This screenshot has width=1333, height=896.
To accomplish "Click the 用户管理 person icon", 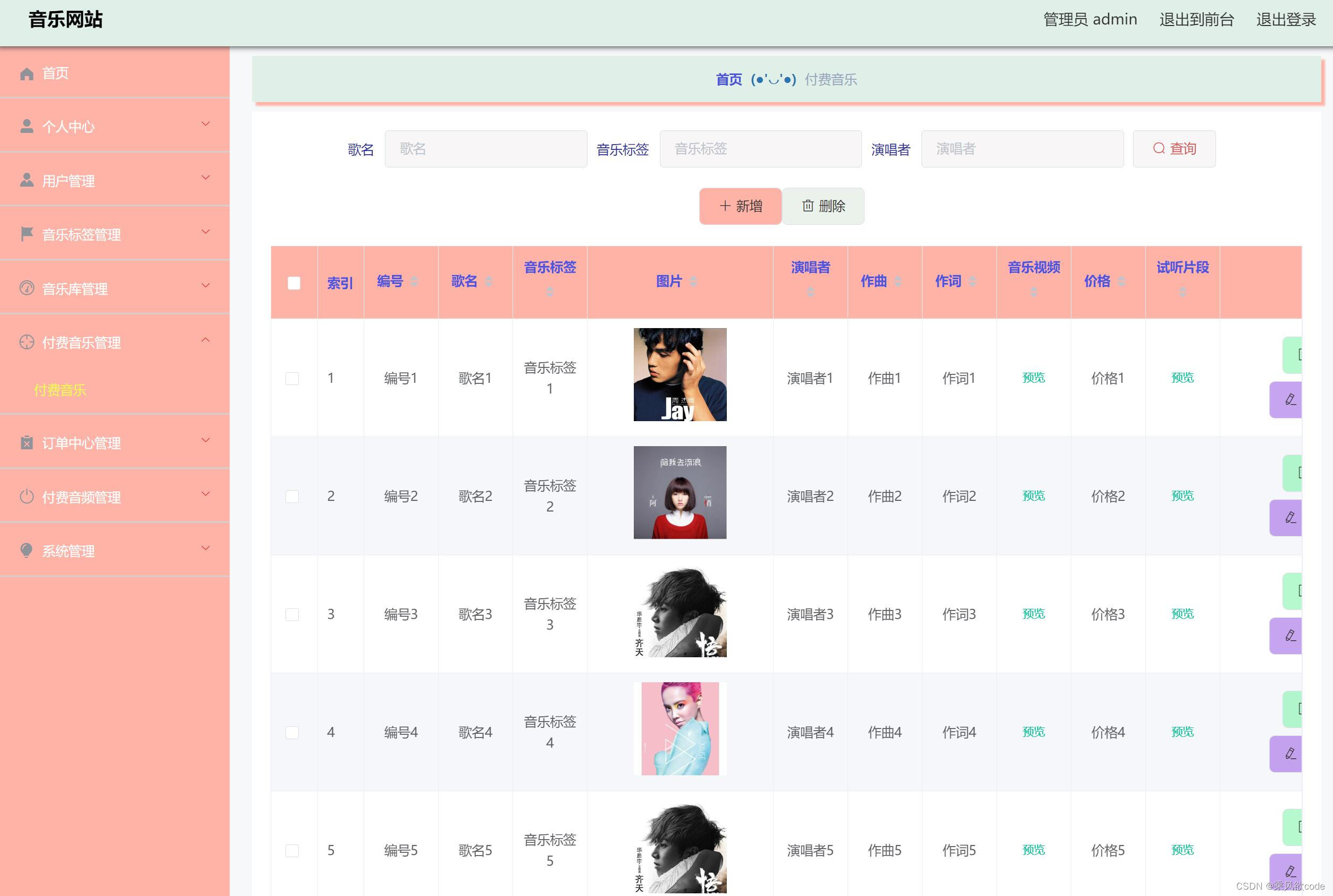I will [26, 181].
